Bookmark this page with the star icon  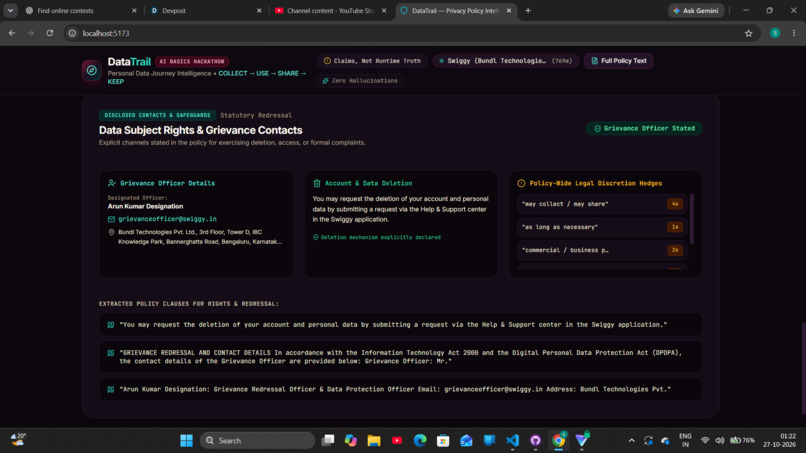click(748, 33)
